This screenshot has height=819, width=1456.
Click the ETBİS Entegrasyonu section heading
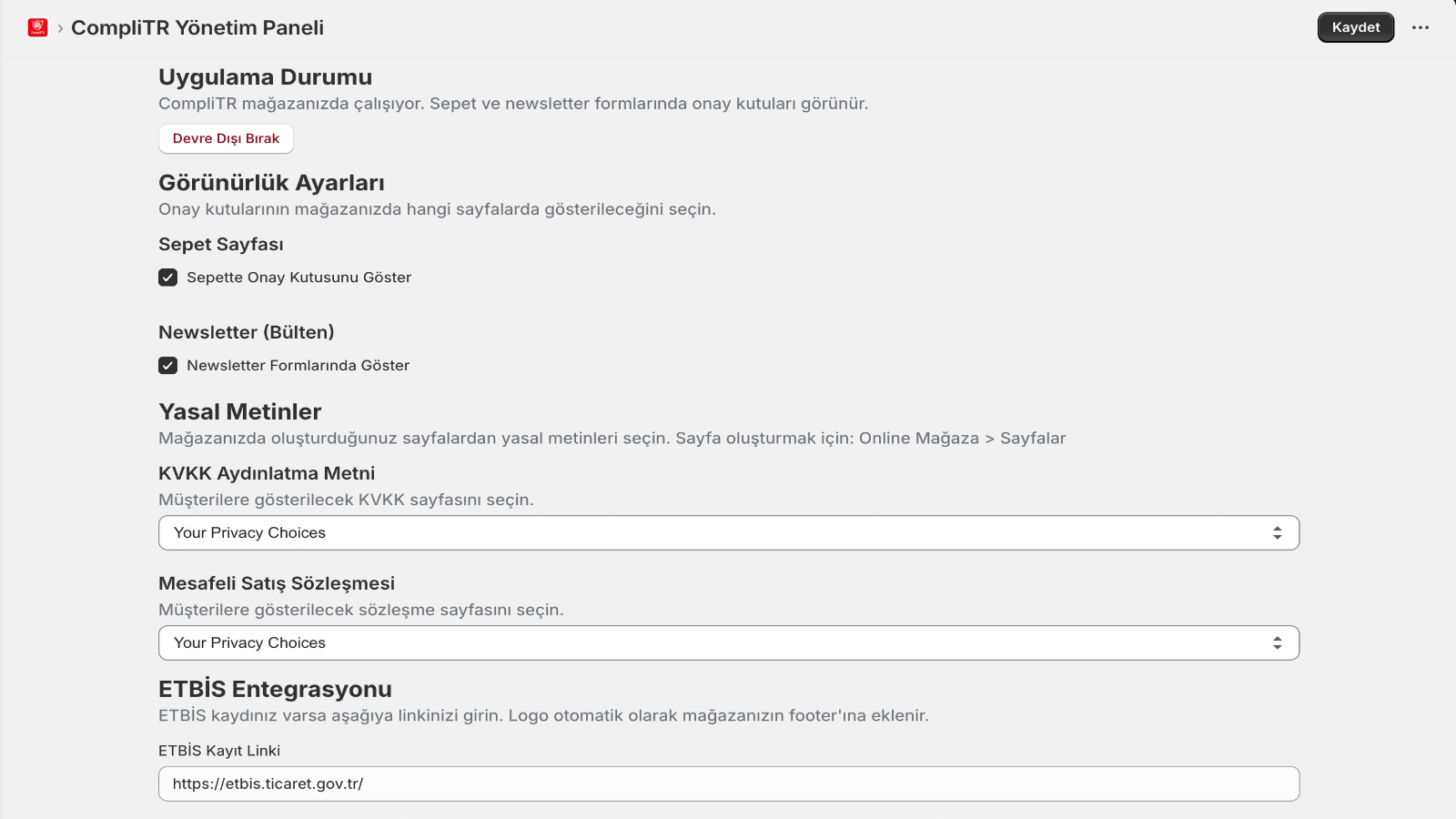pyautogui.click(x=275, y=689)
